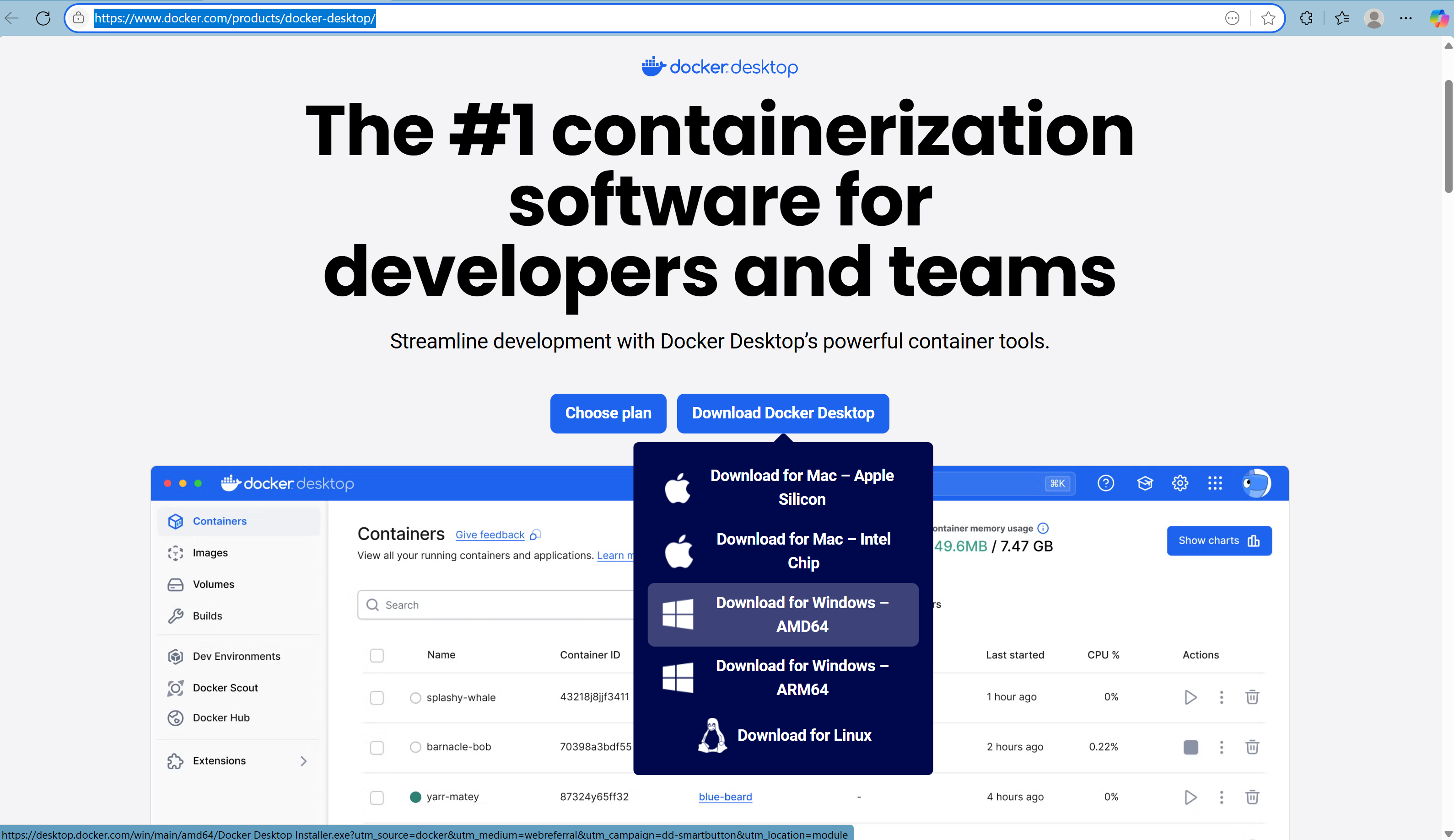Select Volumes in the Docker Desktop sidebar
The width and height of the screenshot is (1454, 840).
(x=214, y=584)
